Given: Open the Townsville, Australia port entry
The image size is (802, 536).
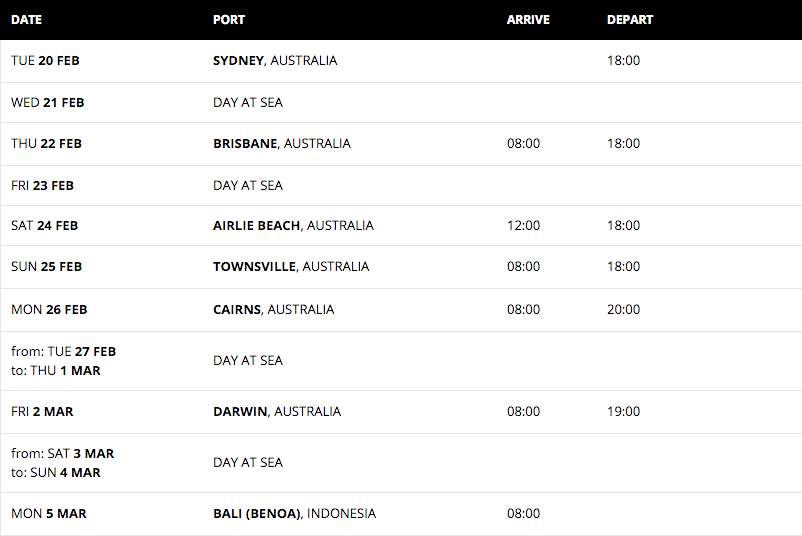Looking at the screenshot, I should click(291, 266).
